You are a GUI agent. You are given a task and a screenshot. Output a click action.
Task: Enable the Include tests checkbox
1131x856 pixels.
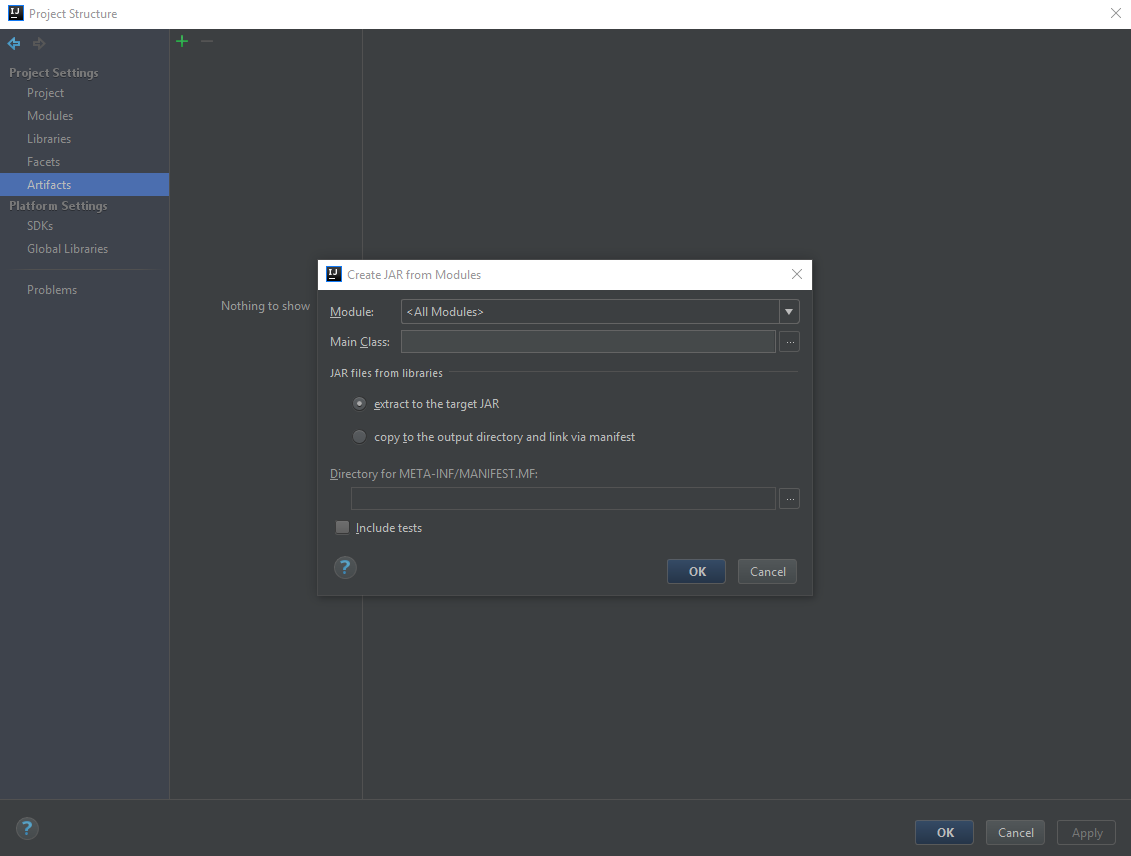tap(343, 528)
